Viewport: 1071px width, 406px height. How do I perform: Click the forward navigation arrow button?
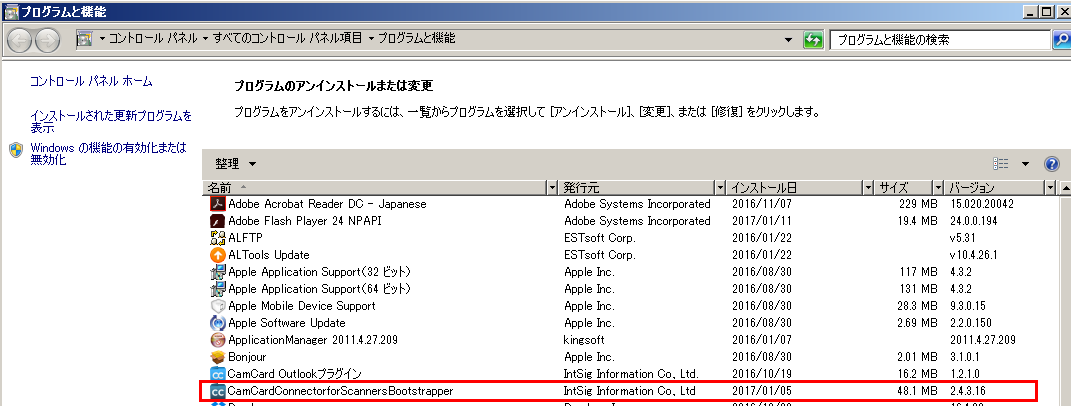(x=47, y=41)
